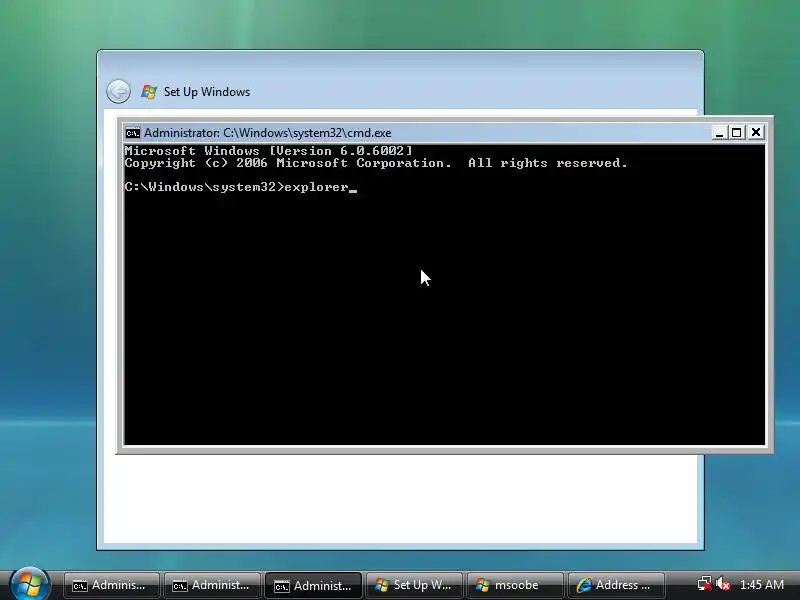Maximize the Administrator cmd.exe window
800x600 pixels.
click(x=737, y=133)
